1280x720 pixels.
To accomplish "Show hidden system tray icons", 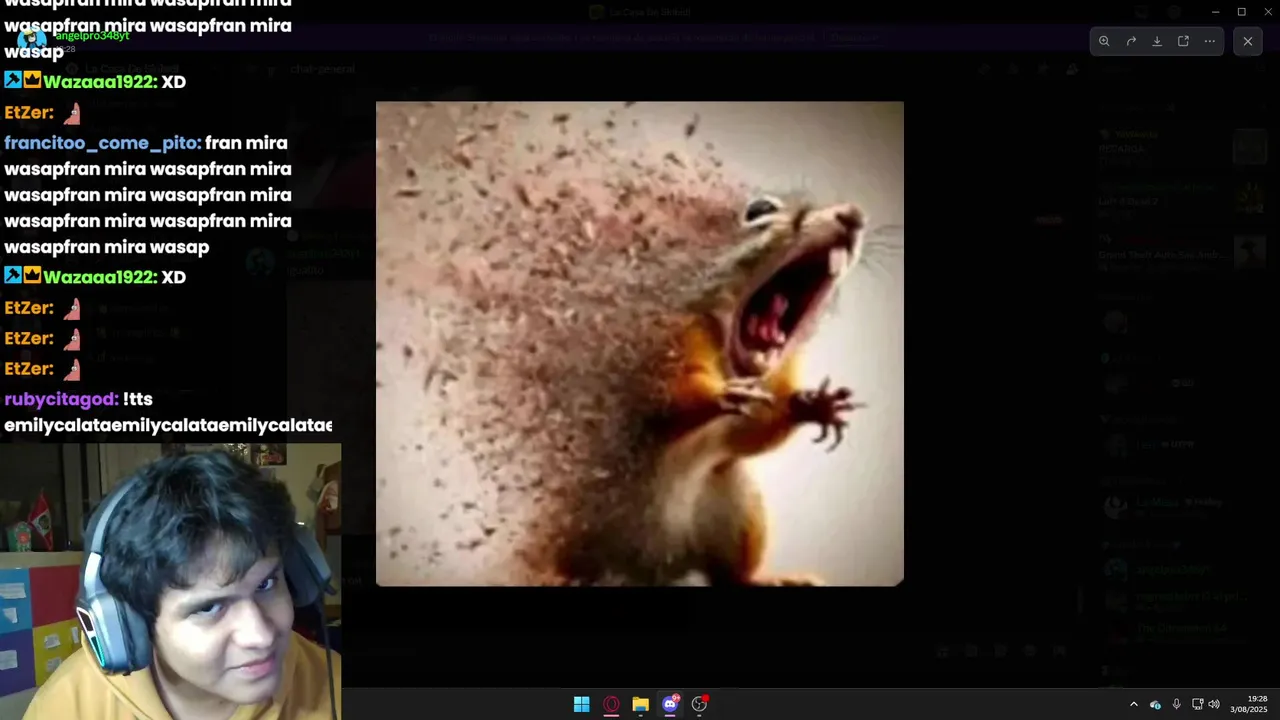I will pos(1133,704).
